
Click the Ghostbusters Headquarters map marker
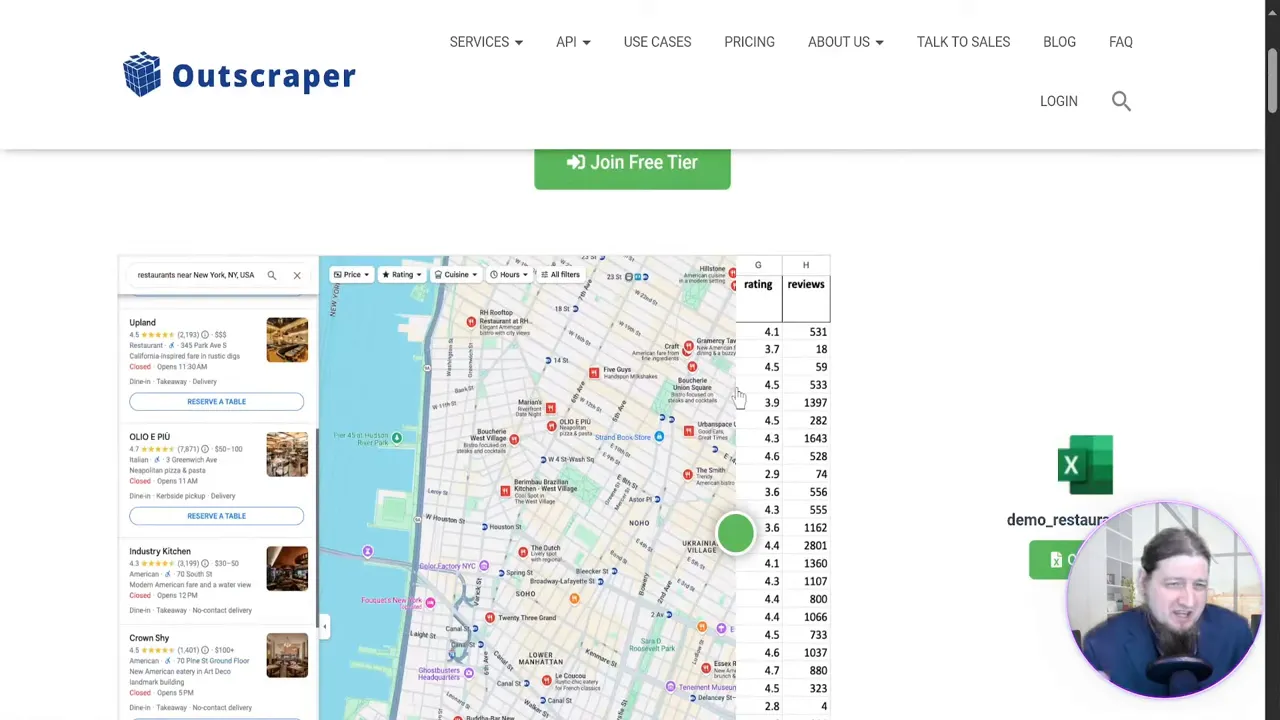469,673
